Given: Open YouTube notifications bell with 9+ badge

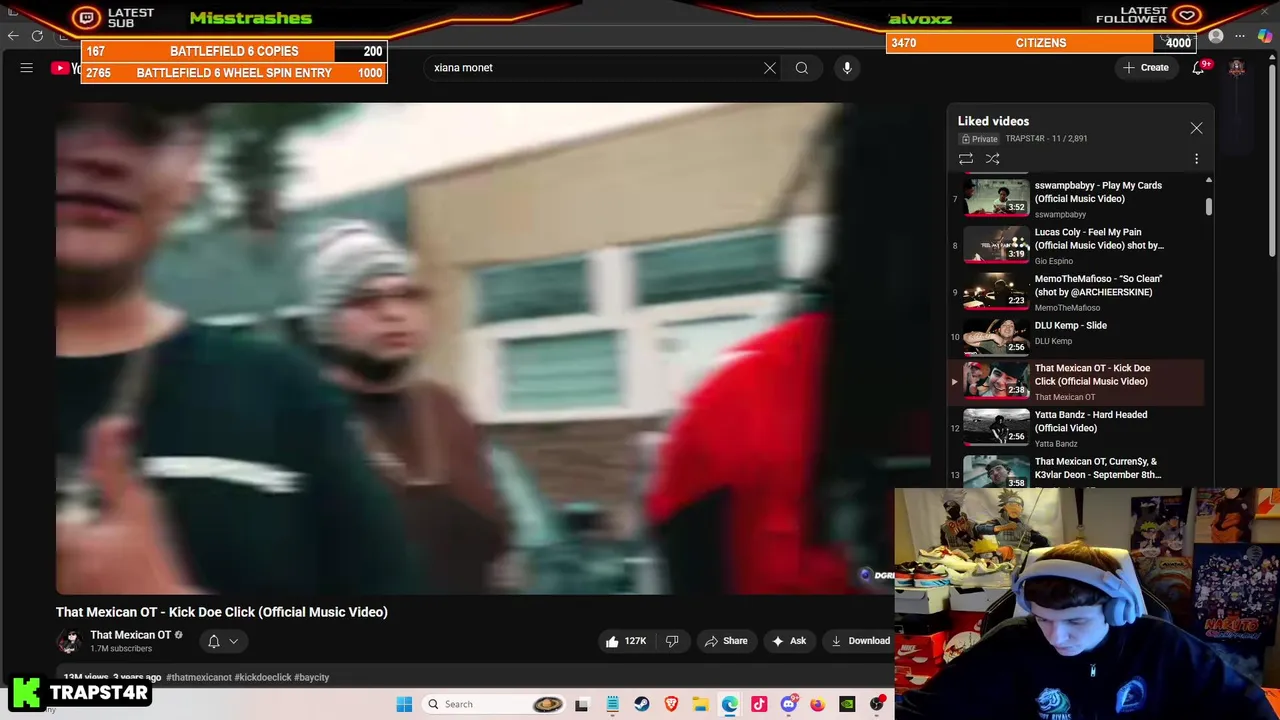Looking at the screenshot, I should [x=1198, y=68].
